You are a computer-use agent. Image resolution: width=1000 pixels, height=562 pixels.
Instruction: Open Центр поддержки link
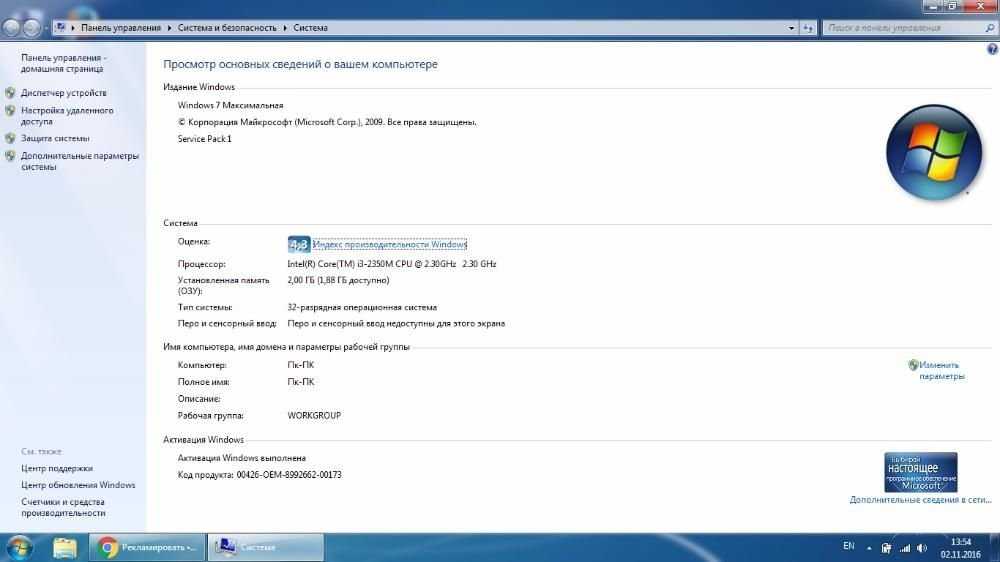57,468
